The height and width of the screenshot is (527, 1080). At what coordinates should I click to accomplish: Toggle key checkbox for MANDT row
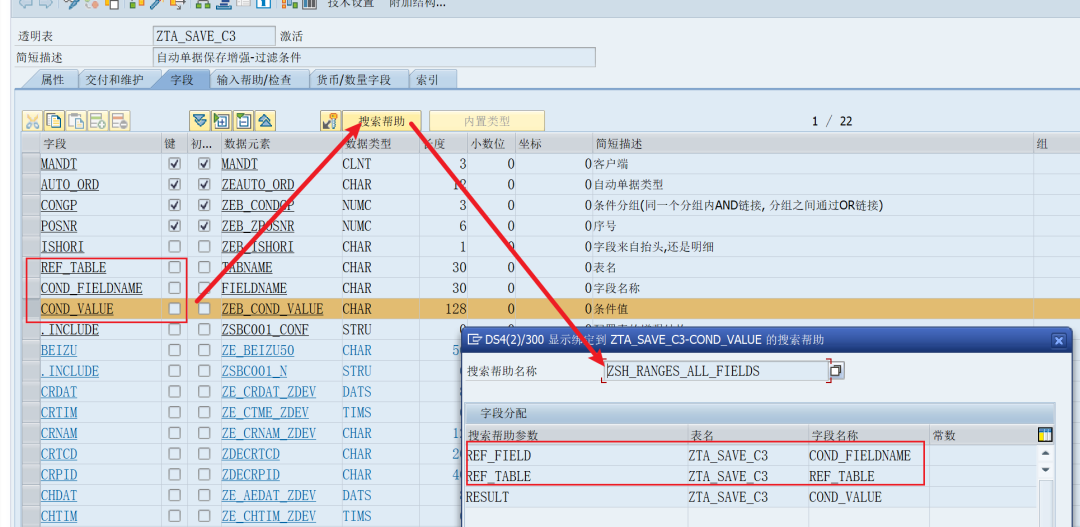pos(175,164)
